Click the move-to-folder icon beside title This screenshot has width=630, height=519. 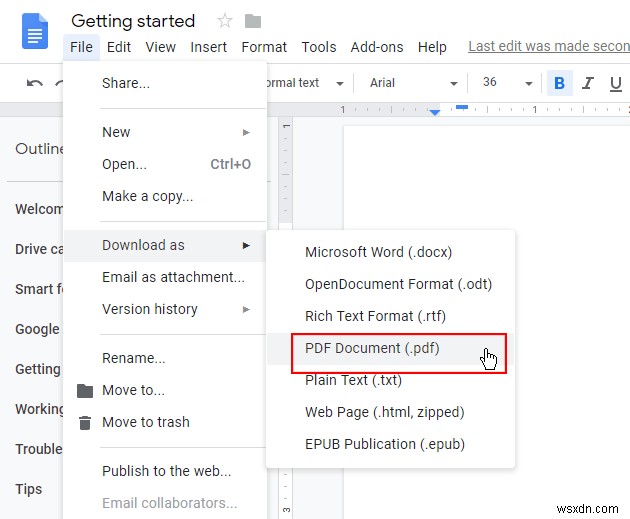pyautogui.click(x=253, y=21)
